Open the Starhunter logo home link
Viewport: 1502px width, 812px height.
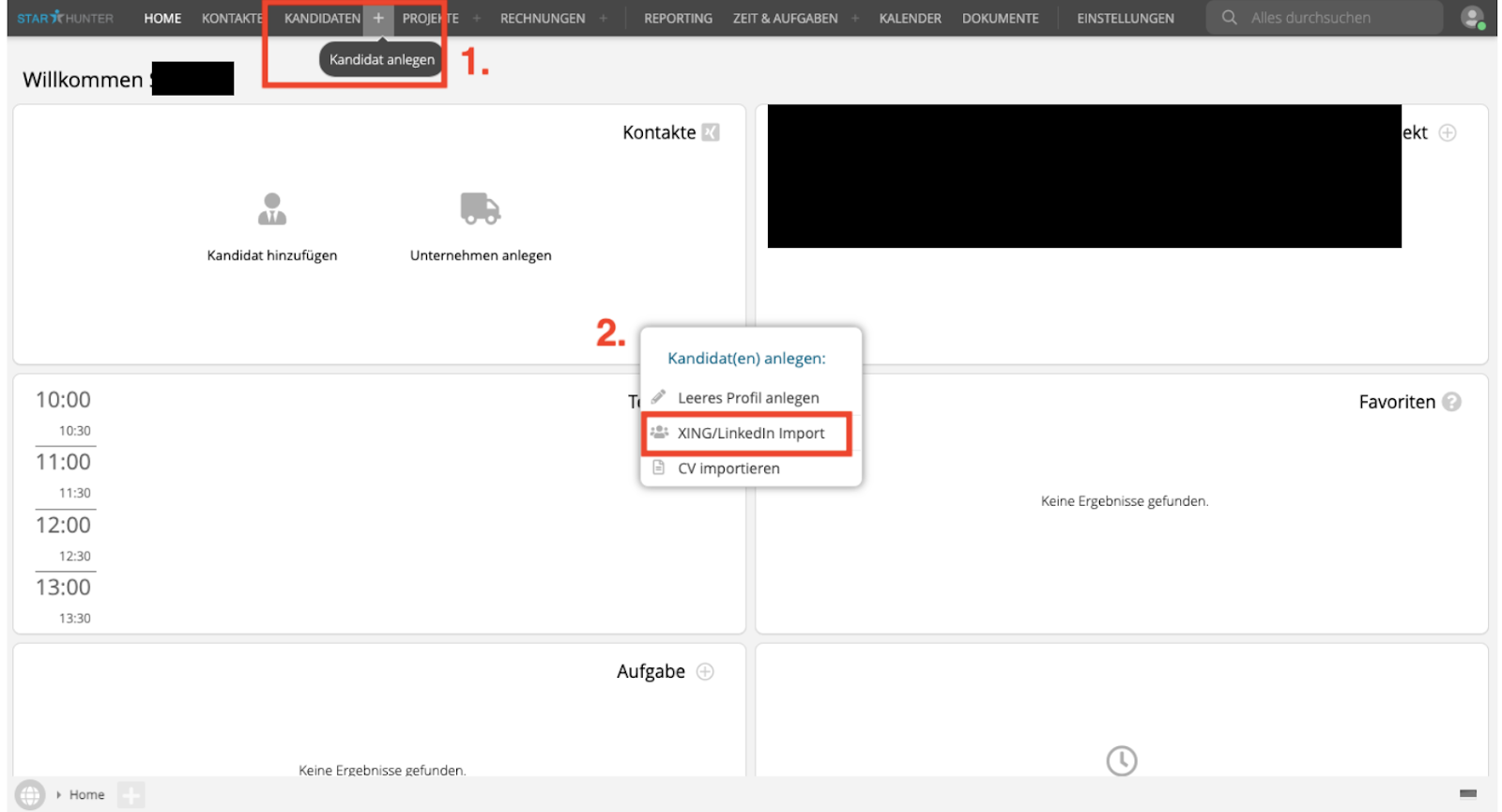pos(65,18)
